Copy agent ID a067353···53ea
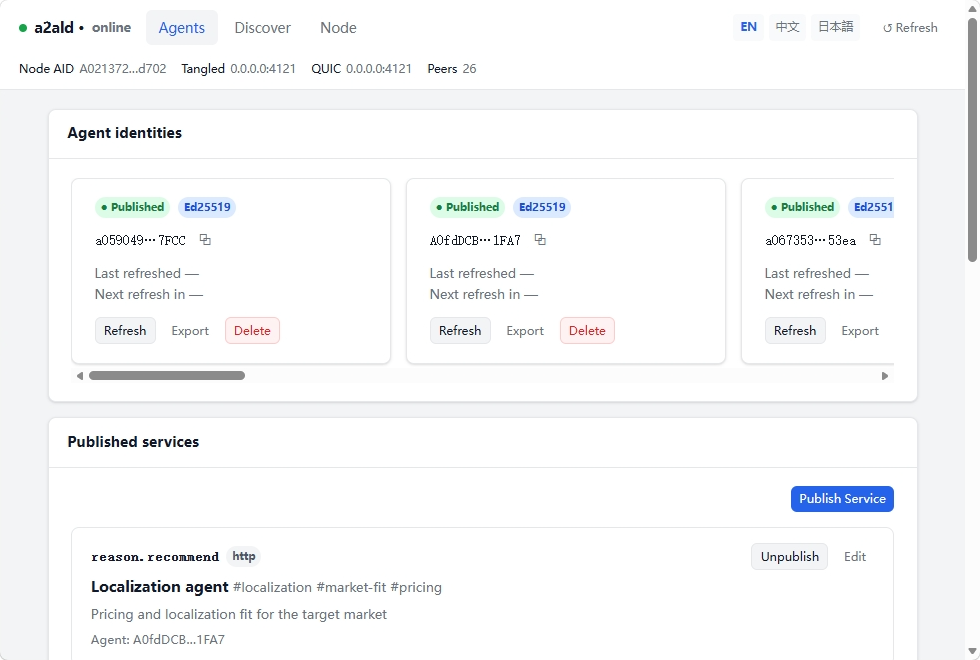This screenshot has height=660, width=980. (875, 239)
